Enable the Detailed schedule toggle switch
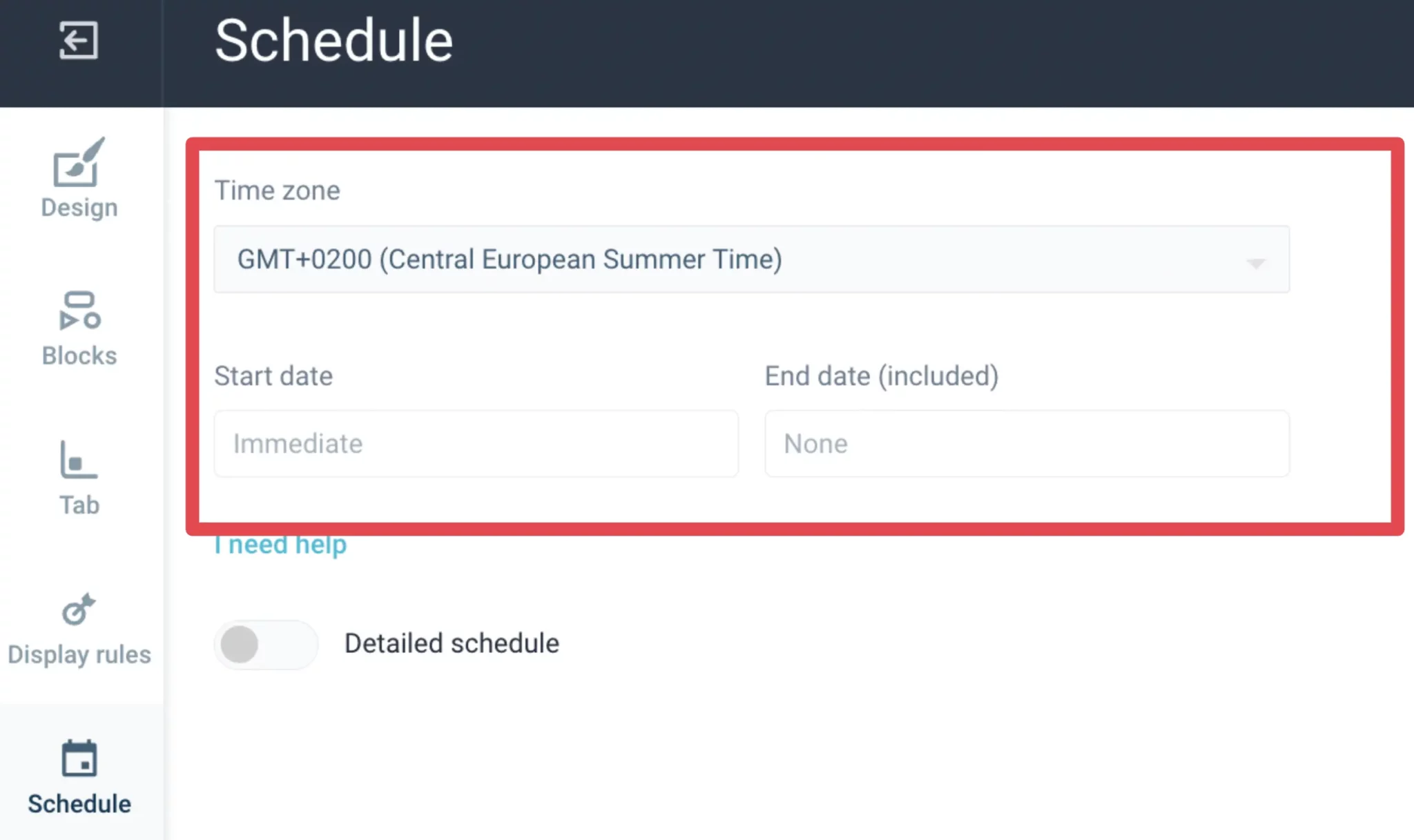 coord(265,644)
